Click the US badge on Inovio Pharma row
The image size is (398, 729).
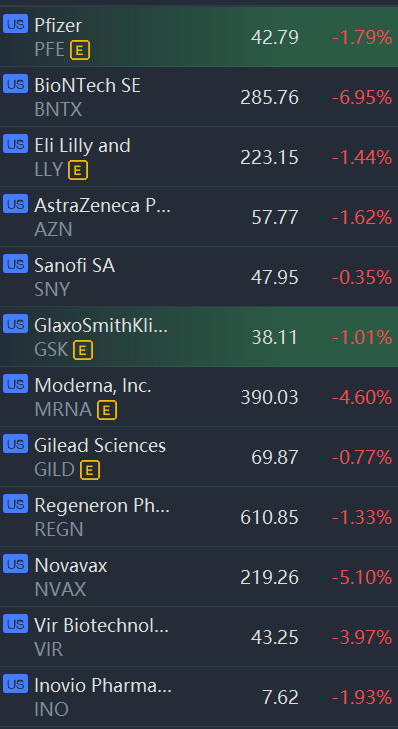point(15,683)
